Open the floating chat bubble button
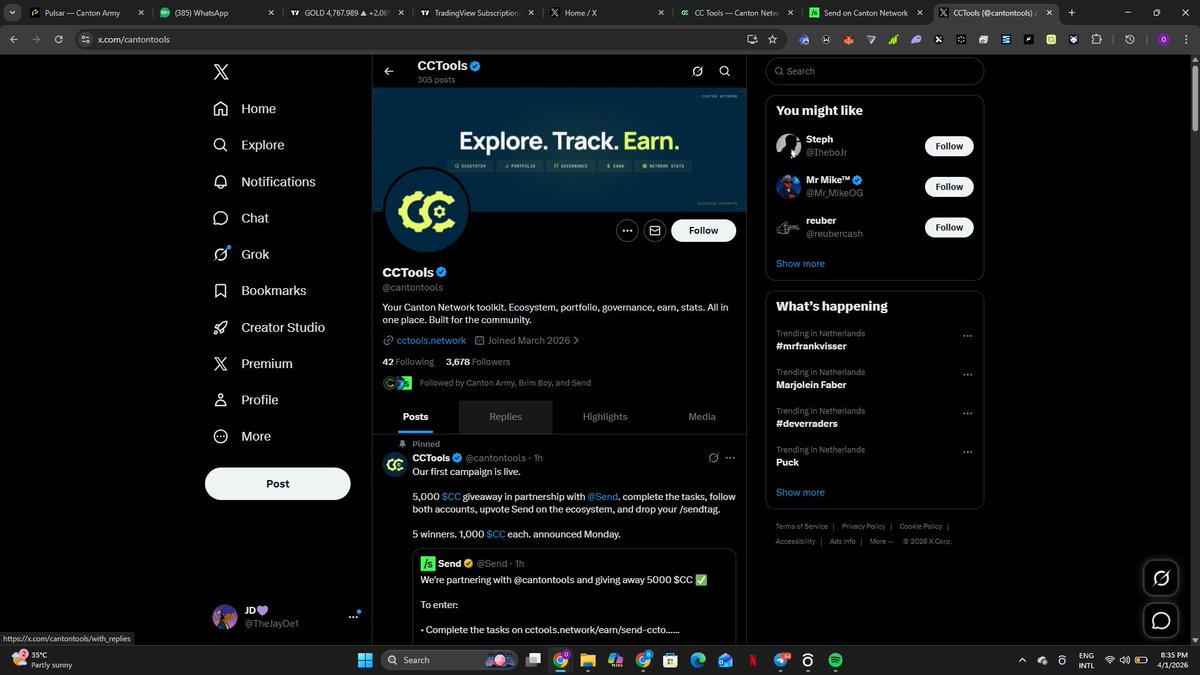The height and width of the screenshot is (675, 1200). pyautogui.click(x=1161, y=621)
